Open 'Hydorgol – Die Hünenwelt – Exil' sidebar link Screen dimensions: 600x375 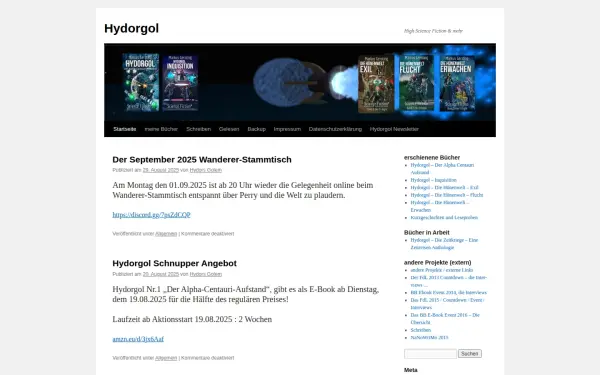[x=444, y=188]
